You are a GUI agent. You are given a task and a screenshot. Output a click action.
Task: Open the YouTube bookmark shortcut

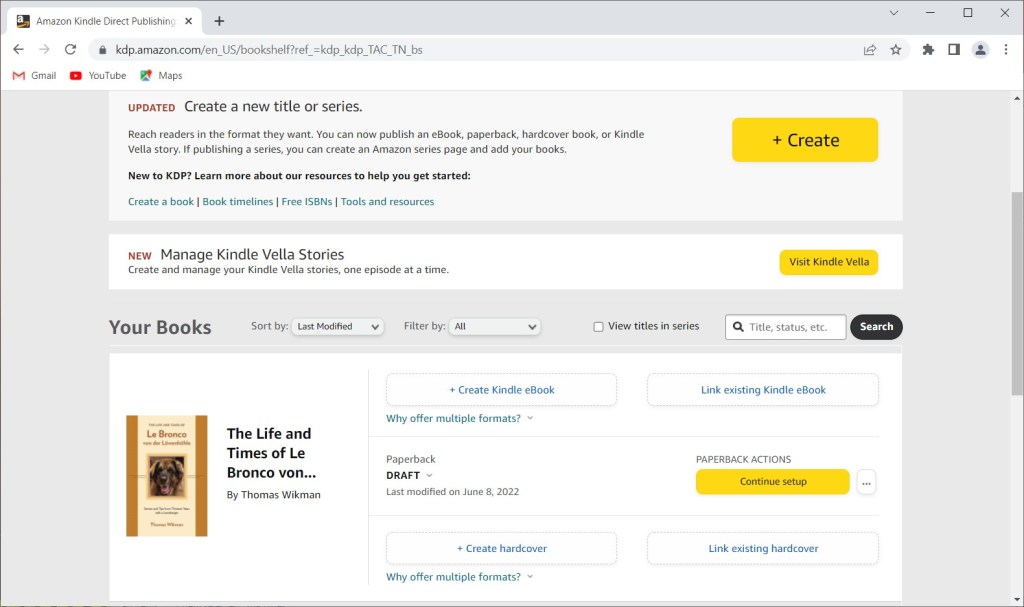[x=97, y=75]
